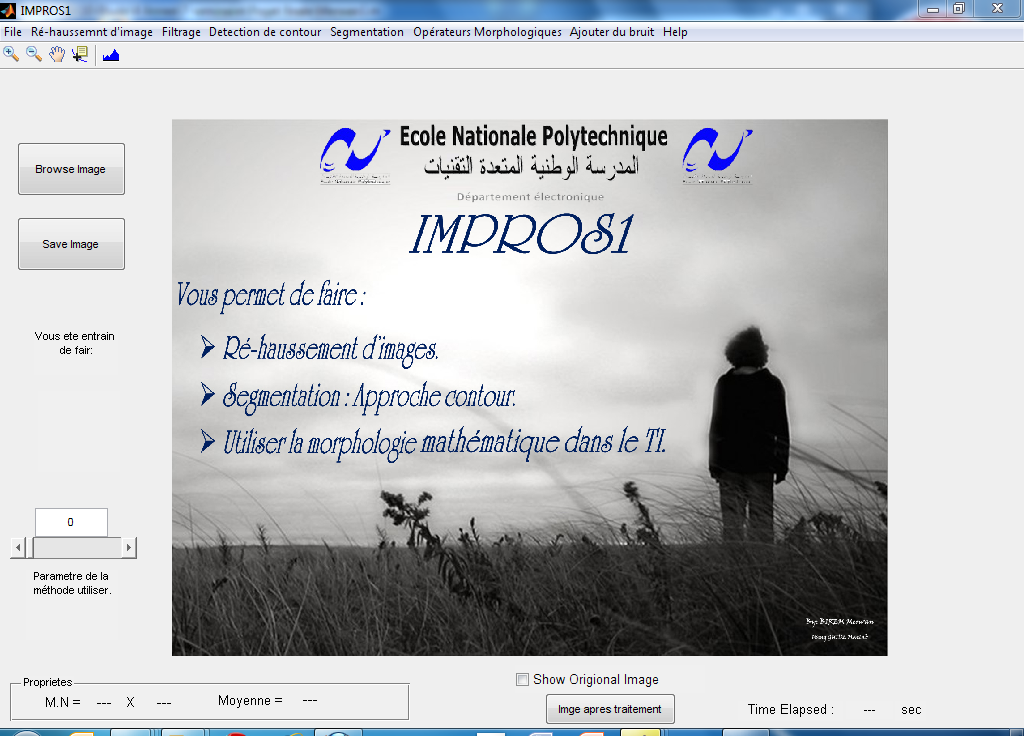Viewport: 1024px width, 736px height.
Task: Activate the Pan hand tool
Action: (x=57, y=55)
